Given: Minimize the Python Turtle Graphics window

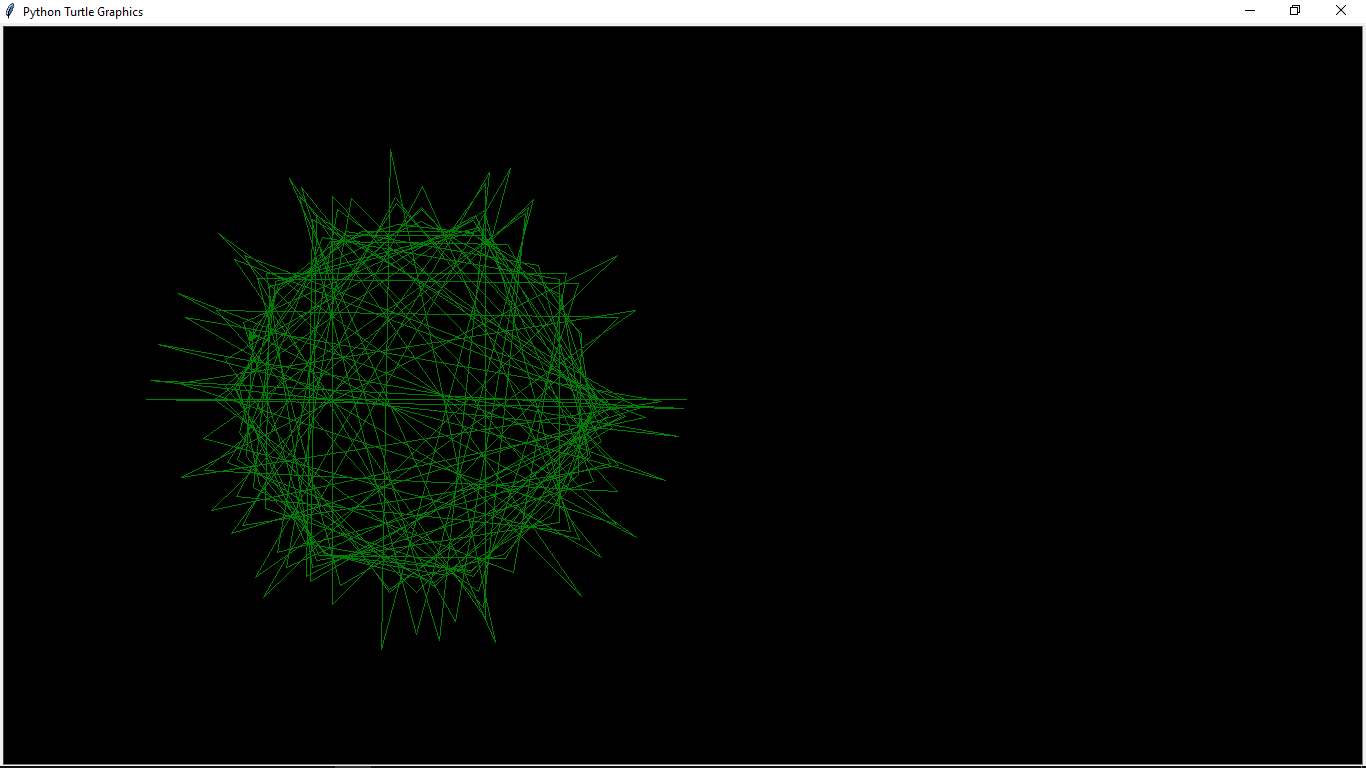Looking at the screenshot, I should 1249,10.
